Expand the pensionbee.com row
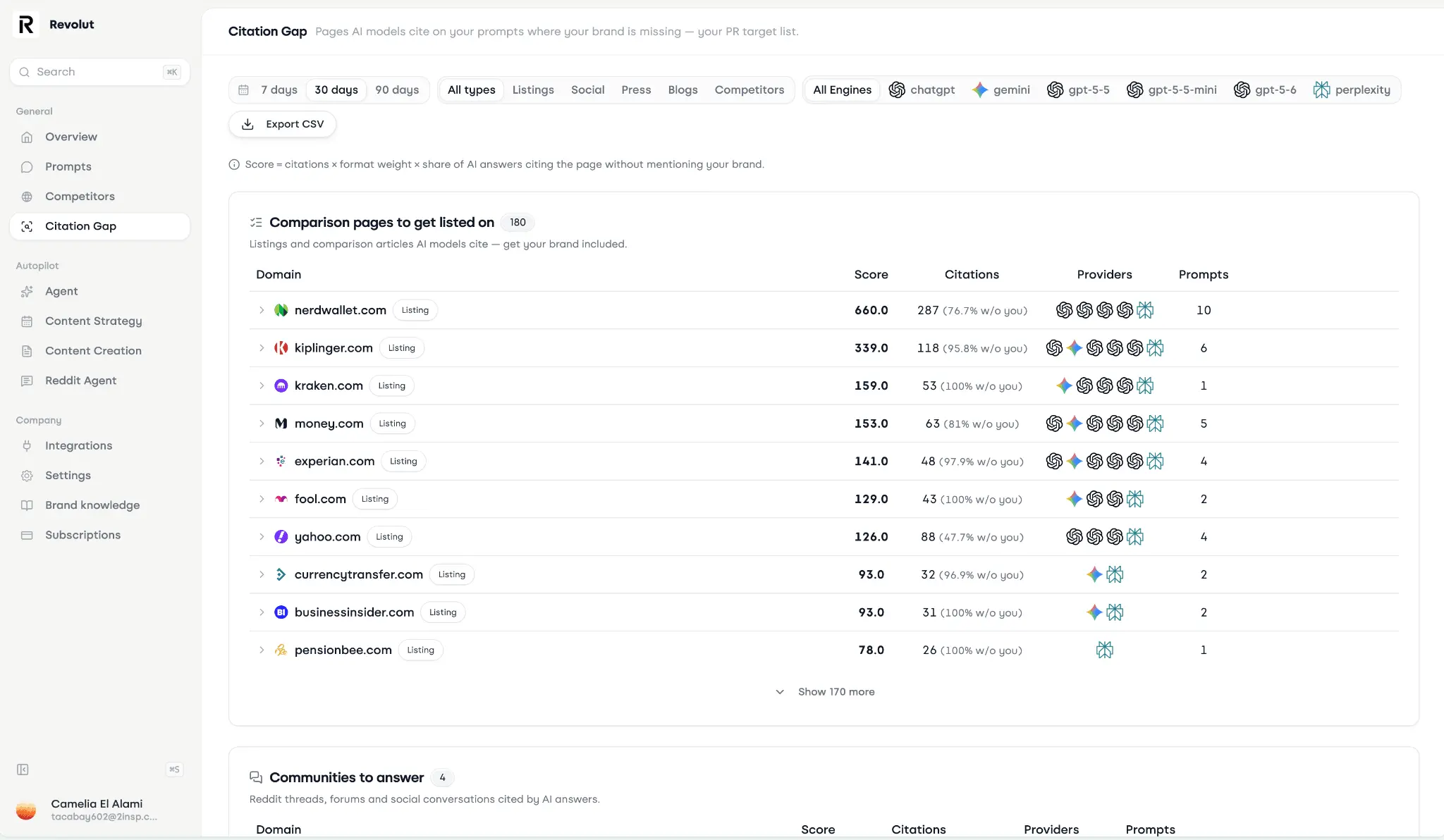The height and width of the screenshot is (840, 1444). (x=262, y=650)
